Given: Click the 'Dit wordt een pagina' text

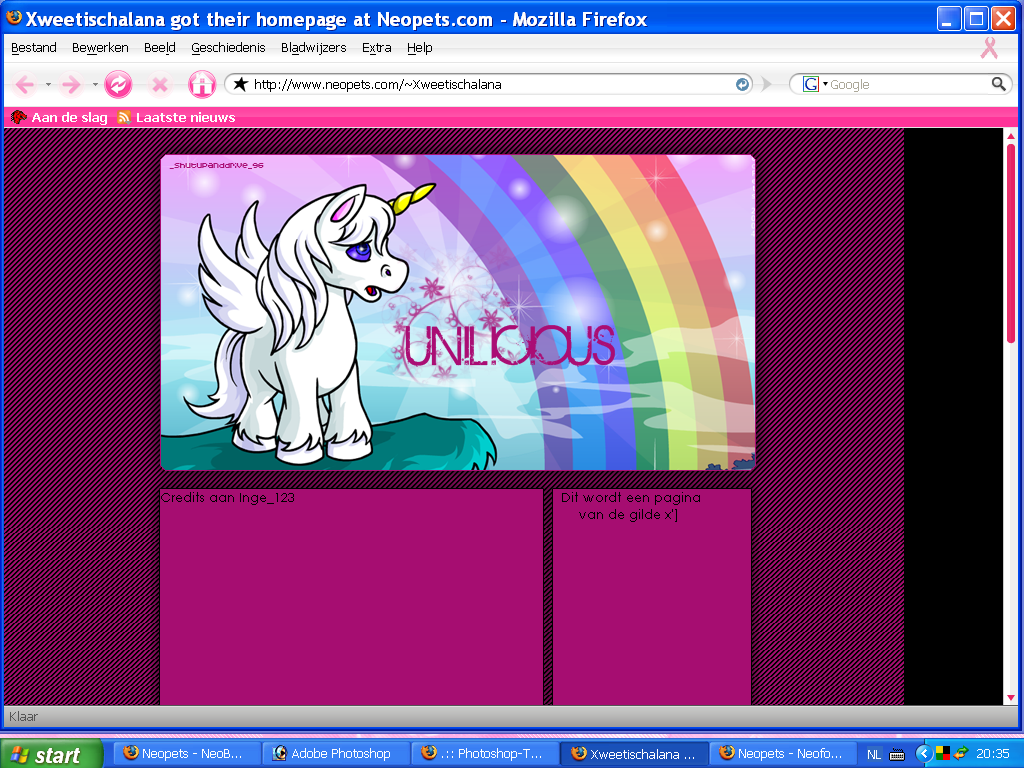Looking at the screenshot, I should (631, 498).
